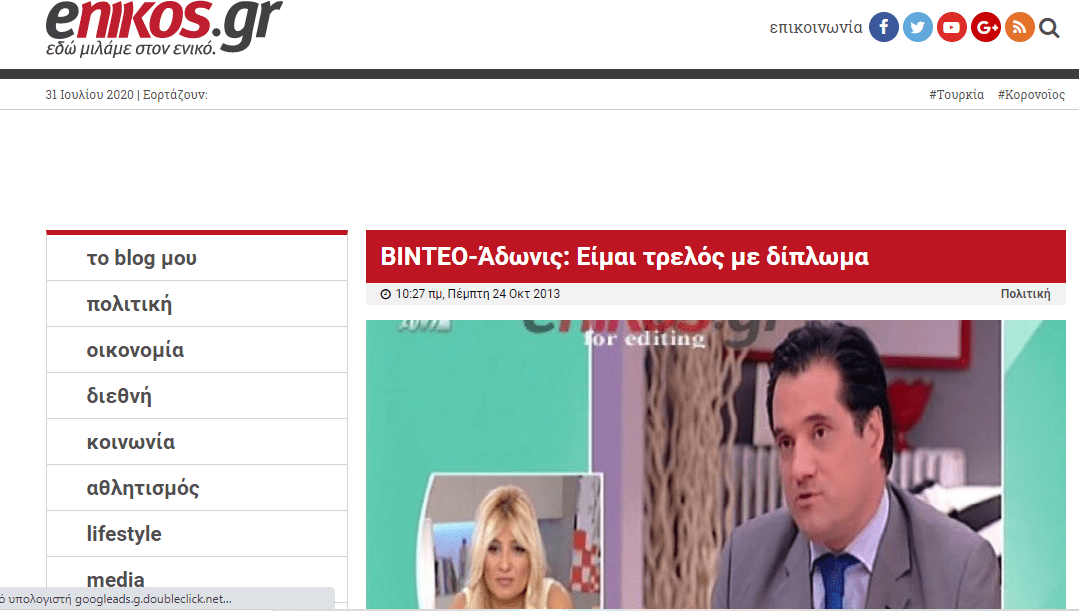This screenshot has width=1079, height=611.
Task: Select the κοινωνία menu item
Action: [131, 442]
